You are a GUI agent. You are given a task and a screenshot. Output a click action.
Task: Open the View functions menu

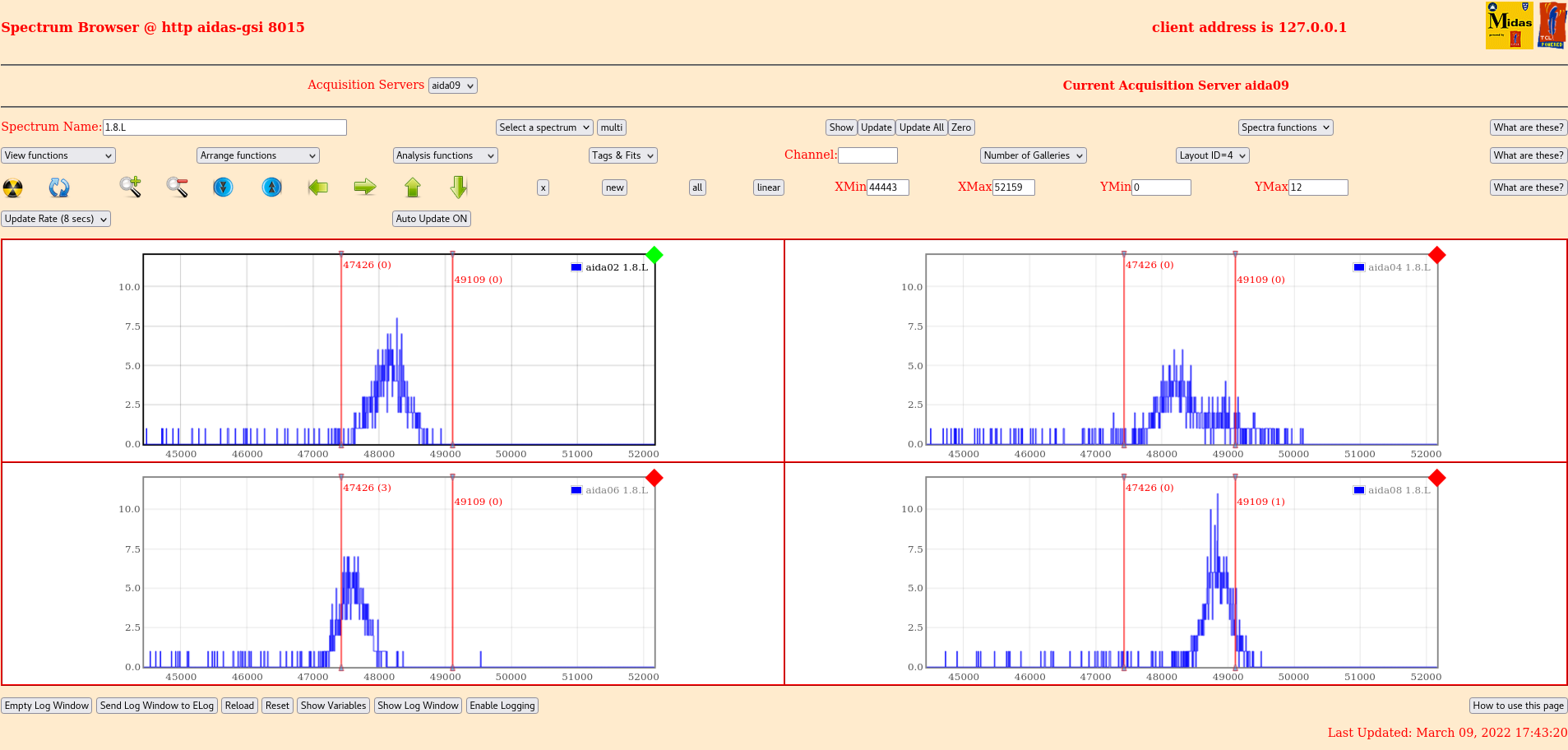click(x=58, y=155)
